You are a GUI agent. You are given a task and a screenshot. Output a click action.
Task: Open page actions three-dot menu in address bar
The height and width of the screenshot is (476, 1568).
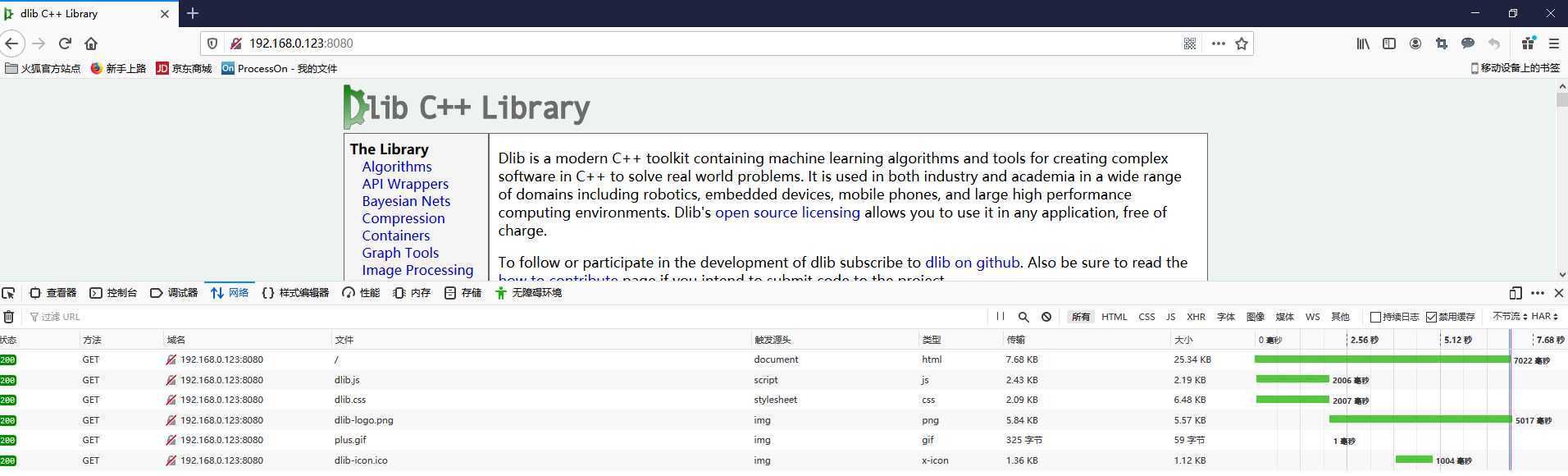click(x=1218, y=43)
